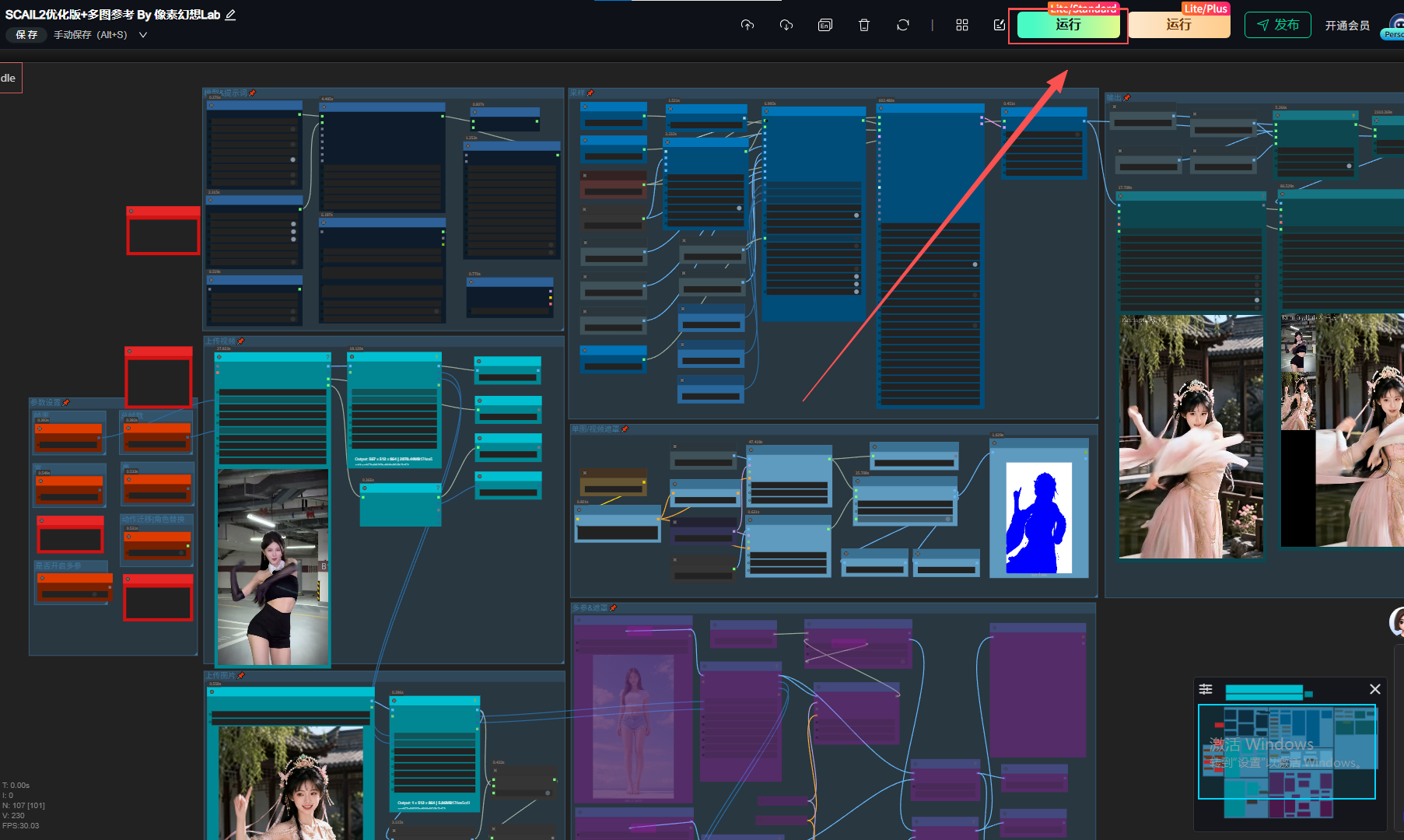Close the minimap panel
This screenshot has height=840, width=1404.
(1375, 689)
